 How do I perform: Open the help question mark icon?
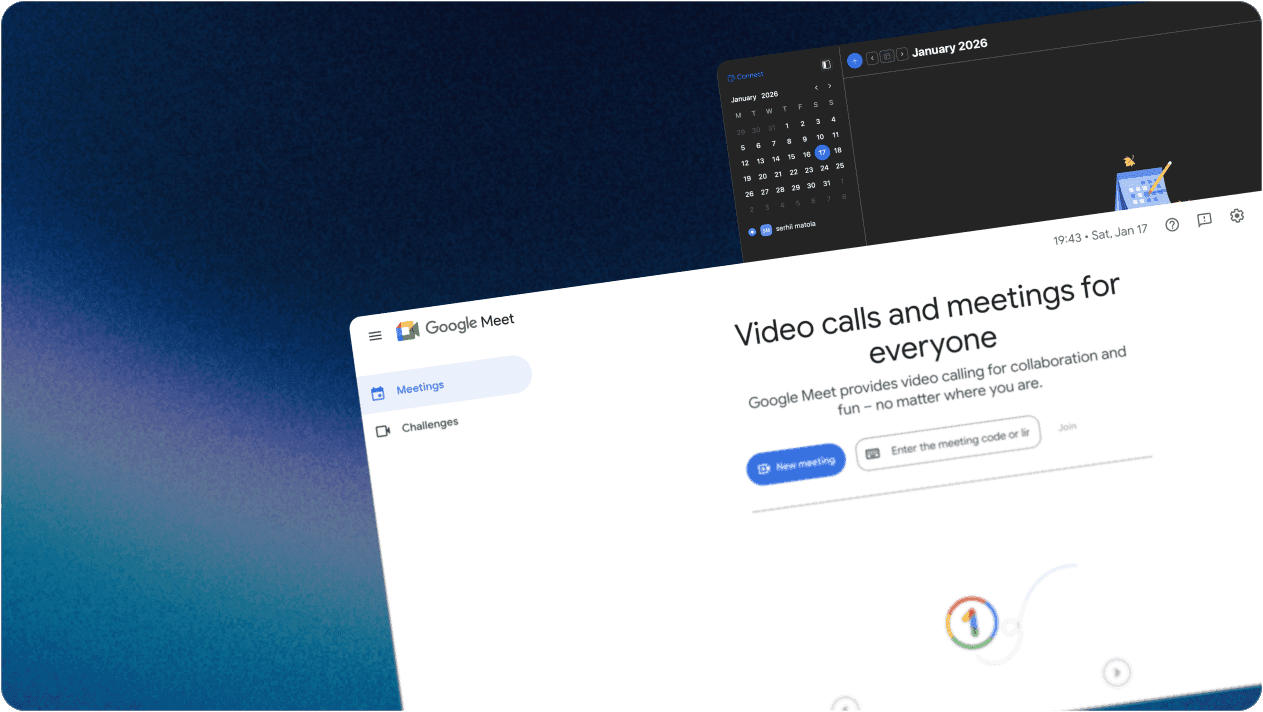1172,224
